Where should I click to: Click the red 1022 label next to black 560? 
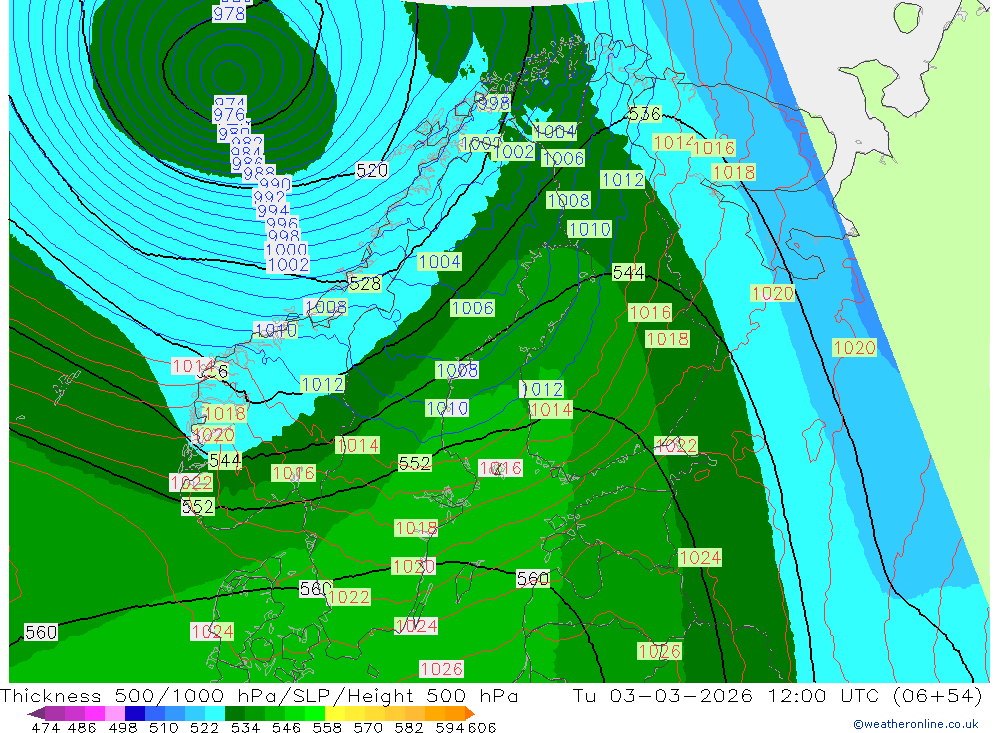[349, 597]
